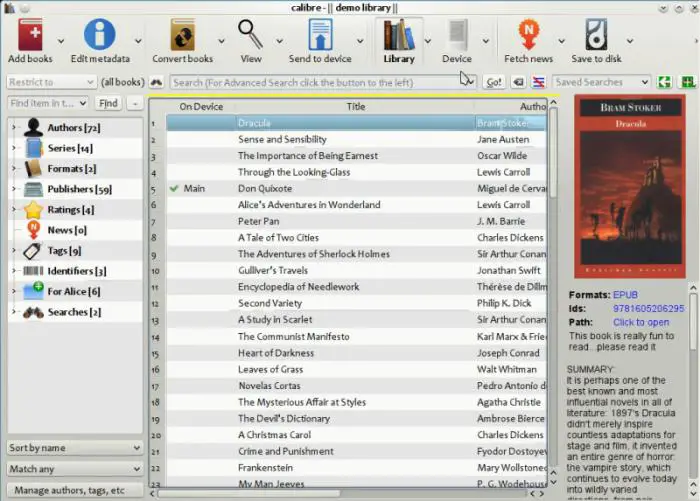Expand the Authors tree node
700x501 pixels.
(x=14, y=128)
